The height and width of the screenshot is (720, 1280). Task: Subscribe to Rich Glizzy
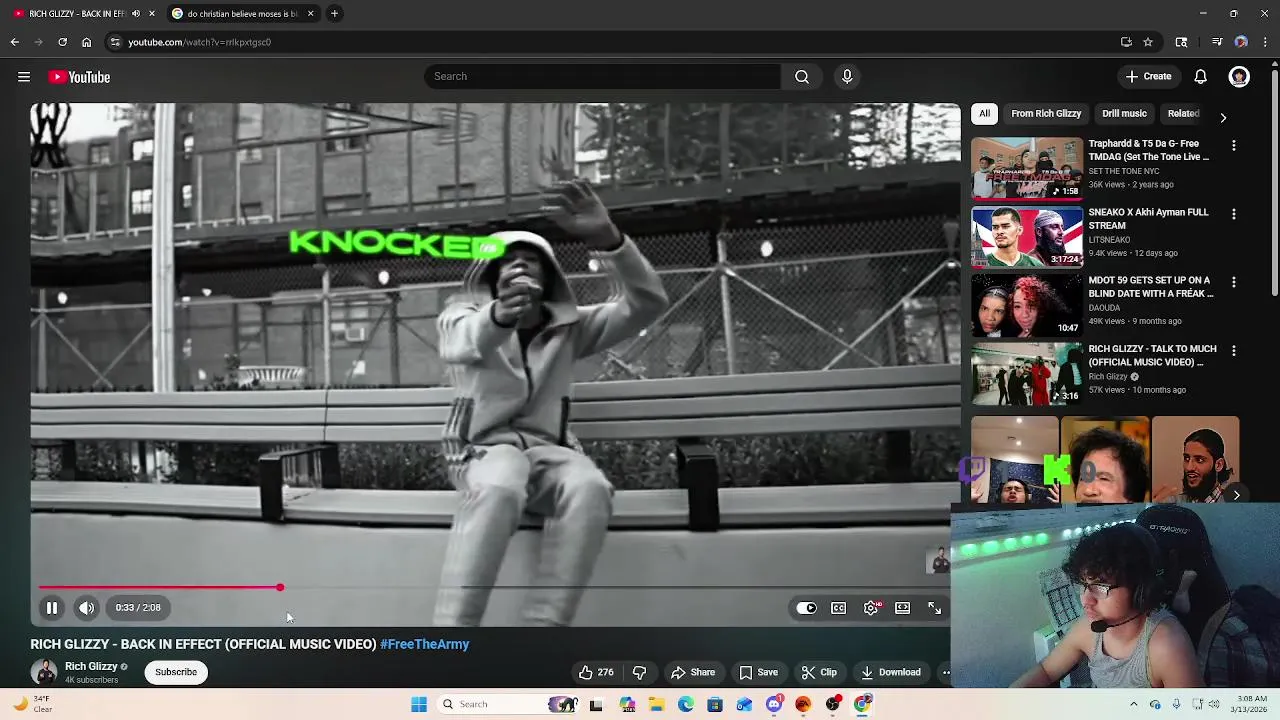(176, 673)
